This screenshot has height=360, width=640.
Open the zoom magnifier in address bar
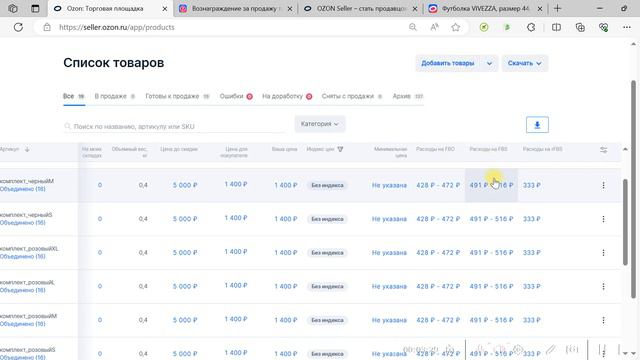coord(413,27)
